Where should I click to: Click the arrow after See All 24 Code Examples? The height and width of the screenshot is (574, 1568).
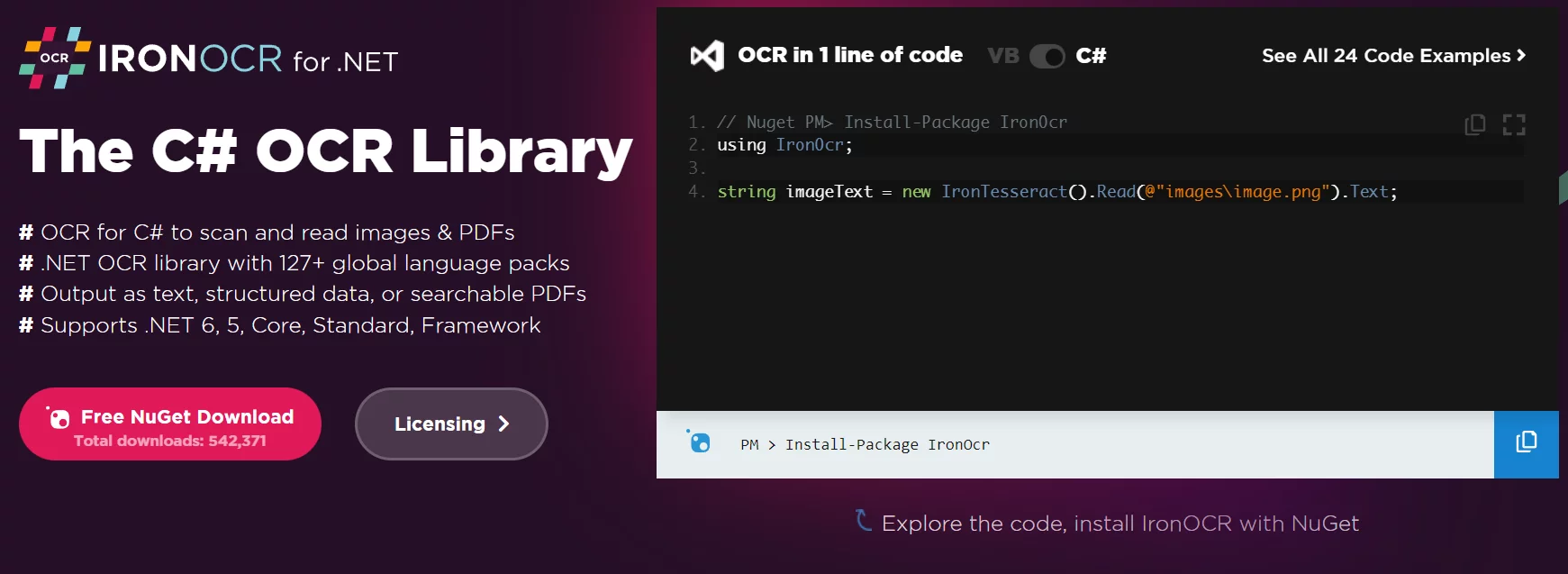[x=1521, y=55]
